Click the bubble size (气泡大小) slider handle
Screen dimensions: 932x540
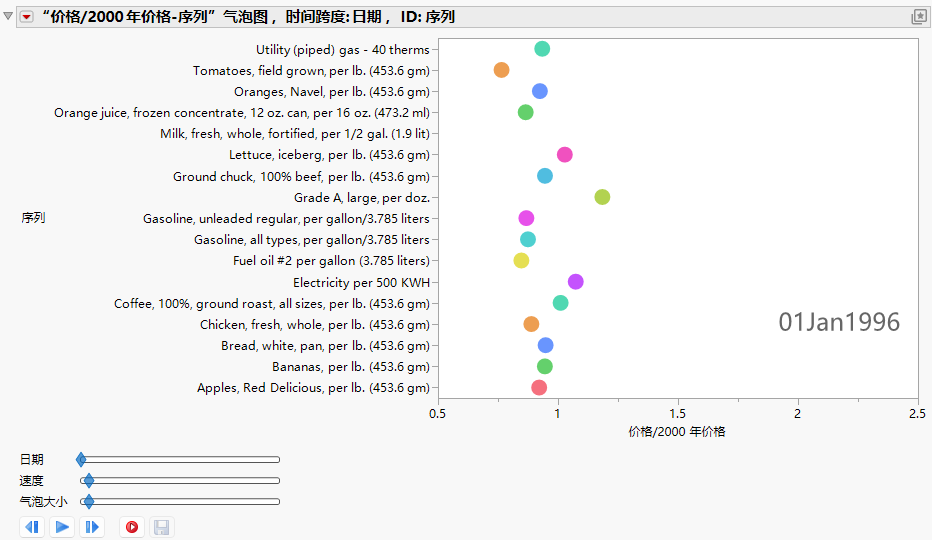[89, 501]
